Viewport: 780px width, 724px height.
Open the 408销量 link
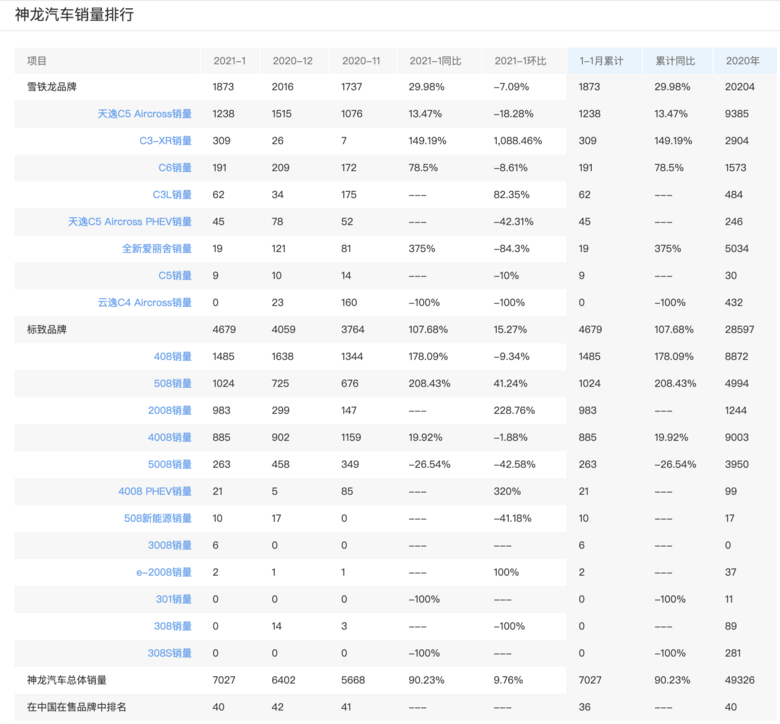[x=172, y=356]
